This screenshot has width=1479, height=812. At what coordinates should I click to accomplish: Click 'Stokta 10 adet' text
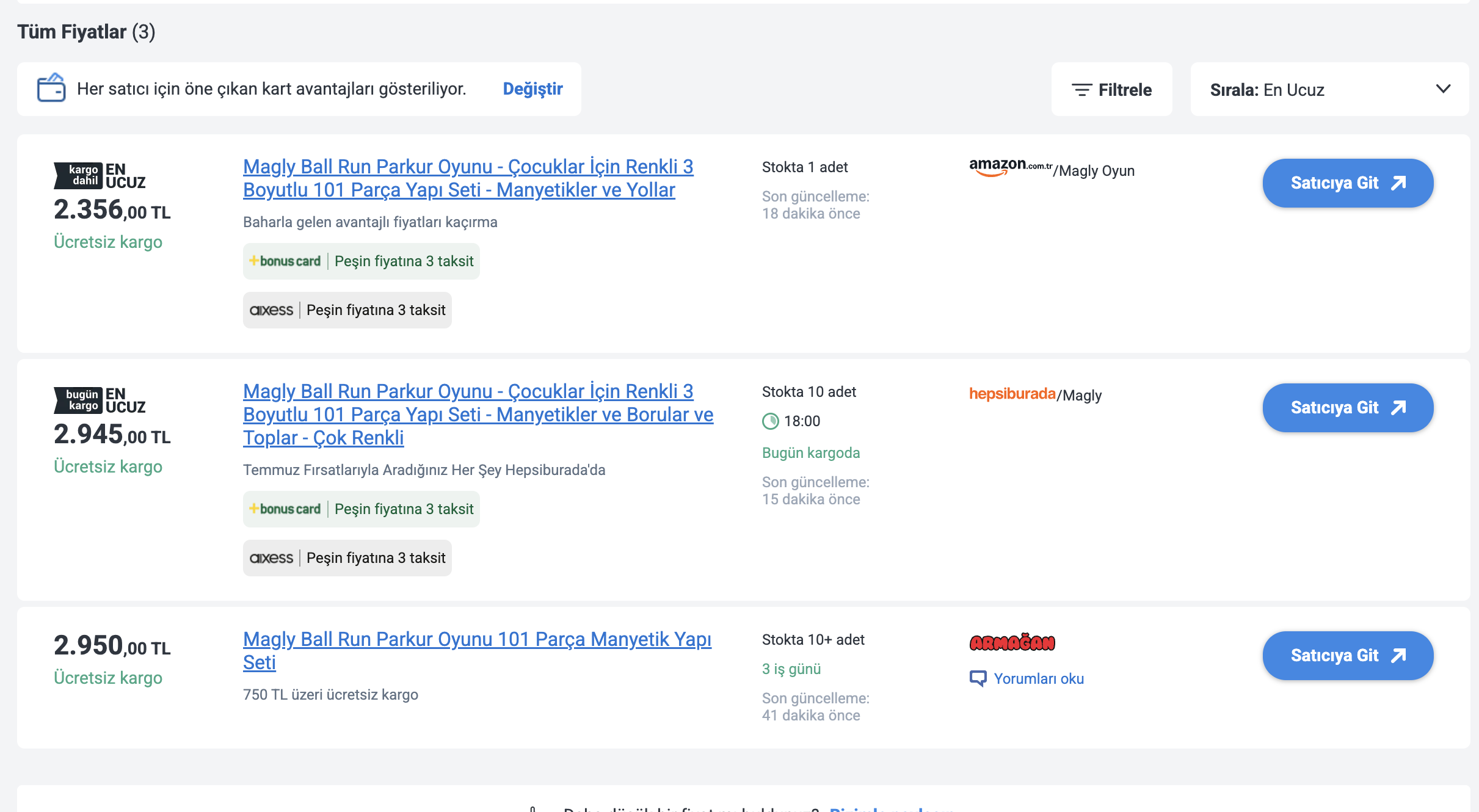[x=809, y=392]
